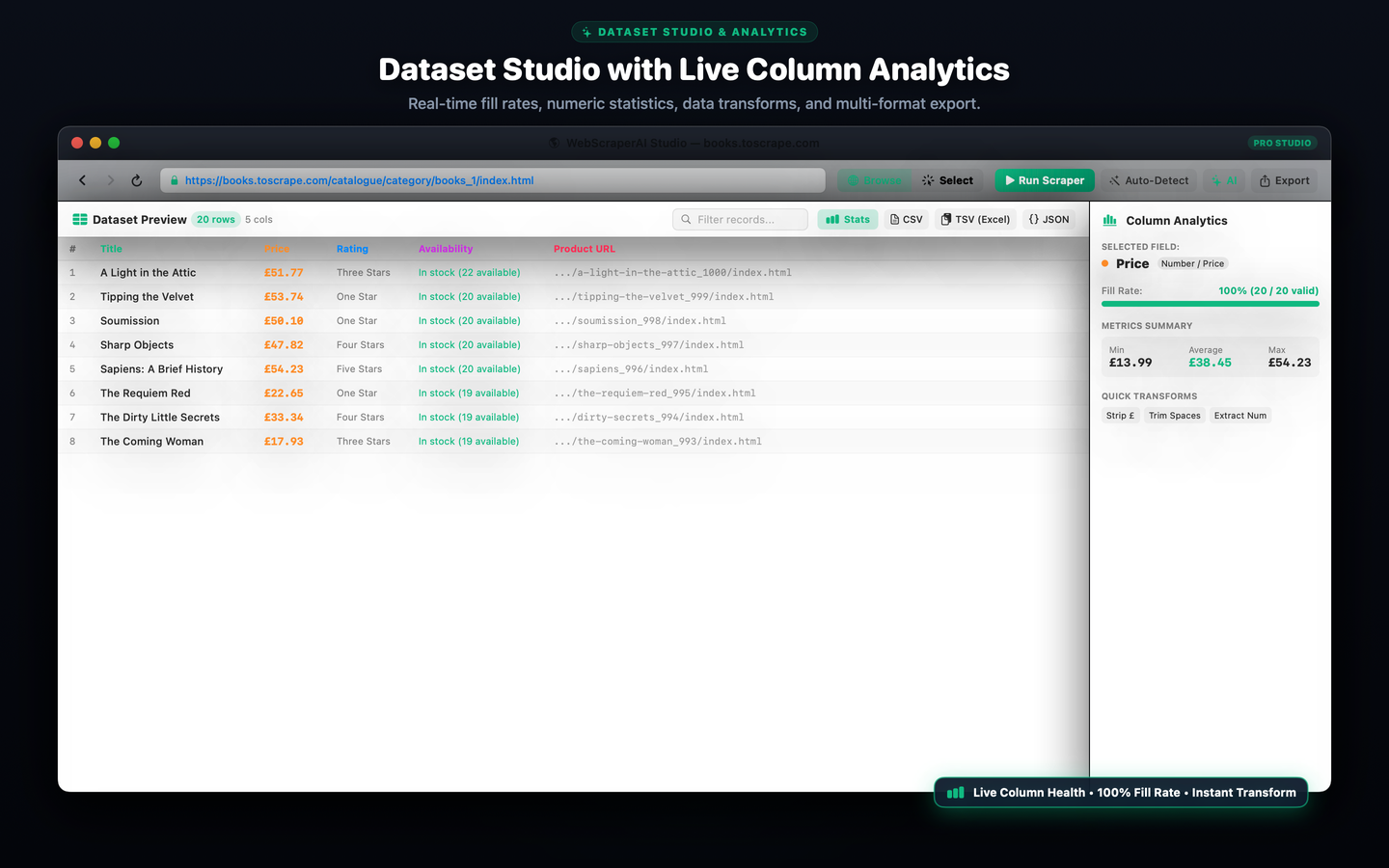Switch to Browse mode

(x=874, y=180)
